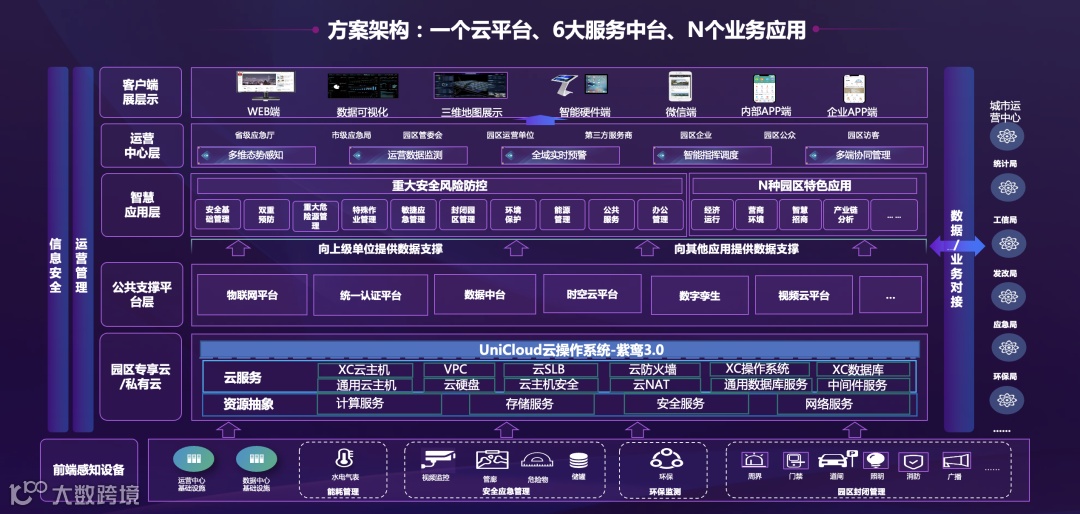
Task: Select the 水电气表 thermometer icon
Action: coord(342,460)
